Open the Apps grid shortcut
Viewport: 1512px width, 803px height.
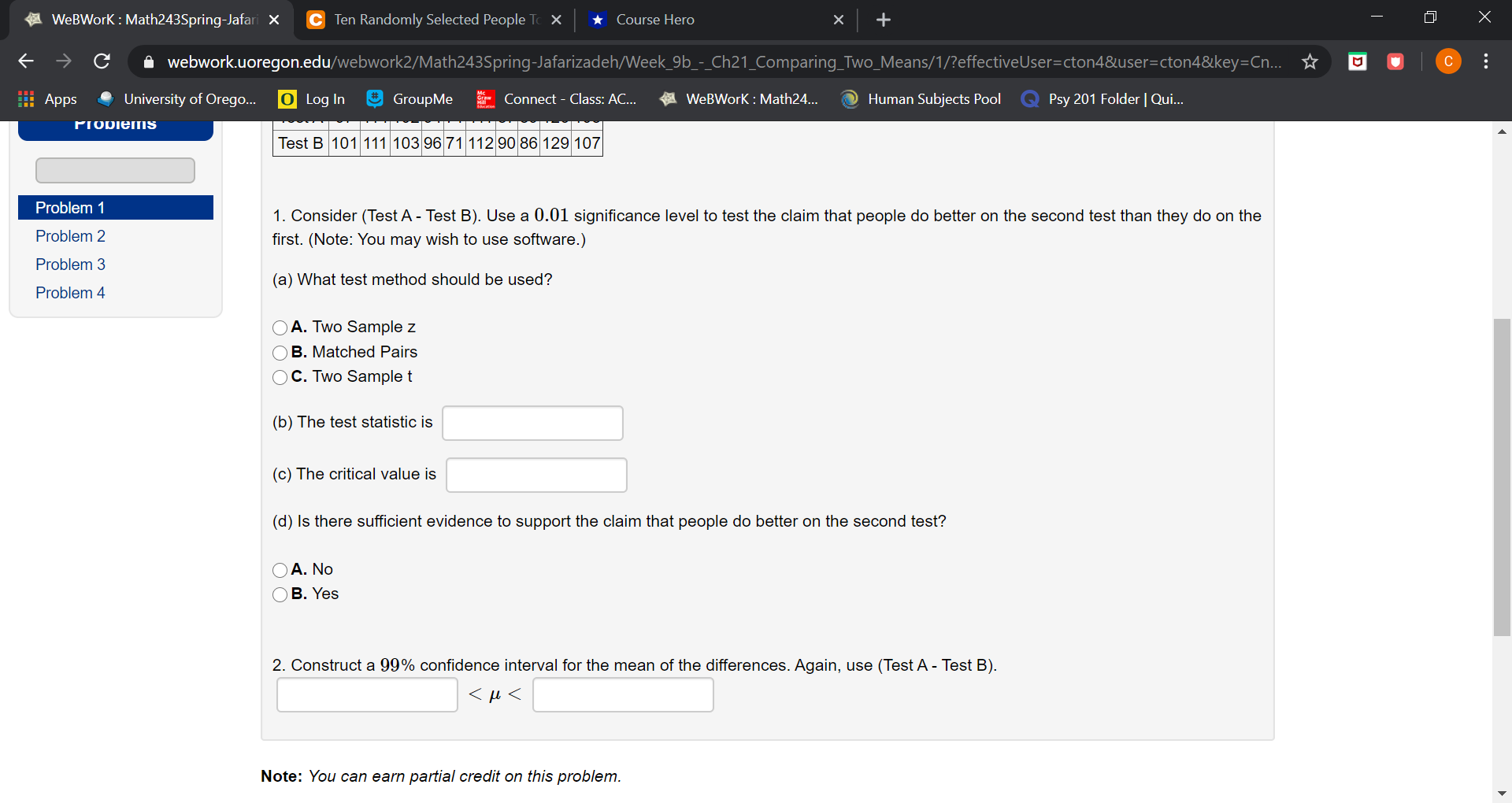pos(47,99)
